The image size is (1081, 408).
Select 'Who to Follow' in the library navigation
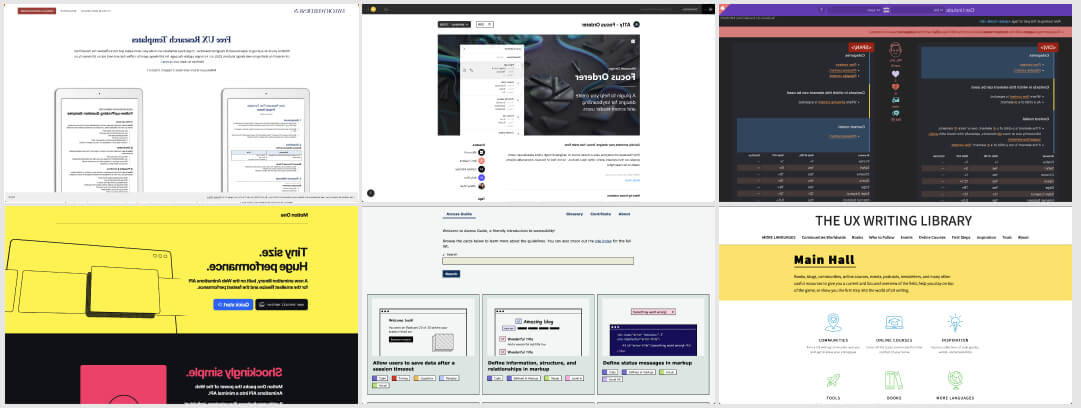pyautogui.click(x=881, y=238)
